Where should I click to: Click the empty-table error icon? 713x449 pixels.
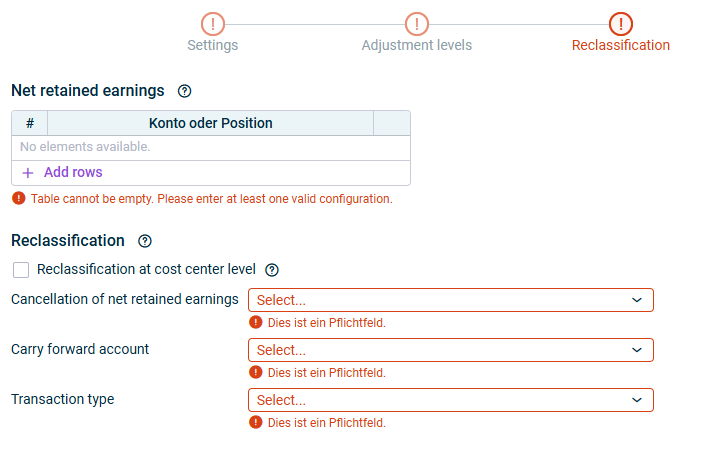pos(18,199)
